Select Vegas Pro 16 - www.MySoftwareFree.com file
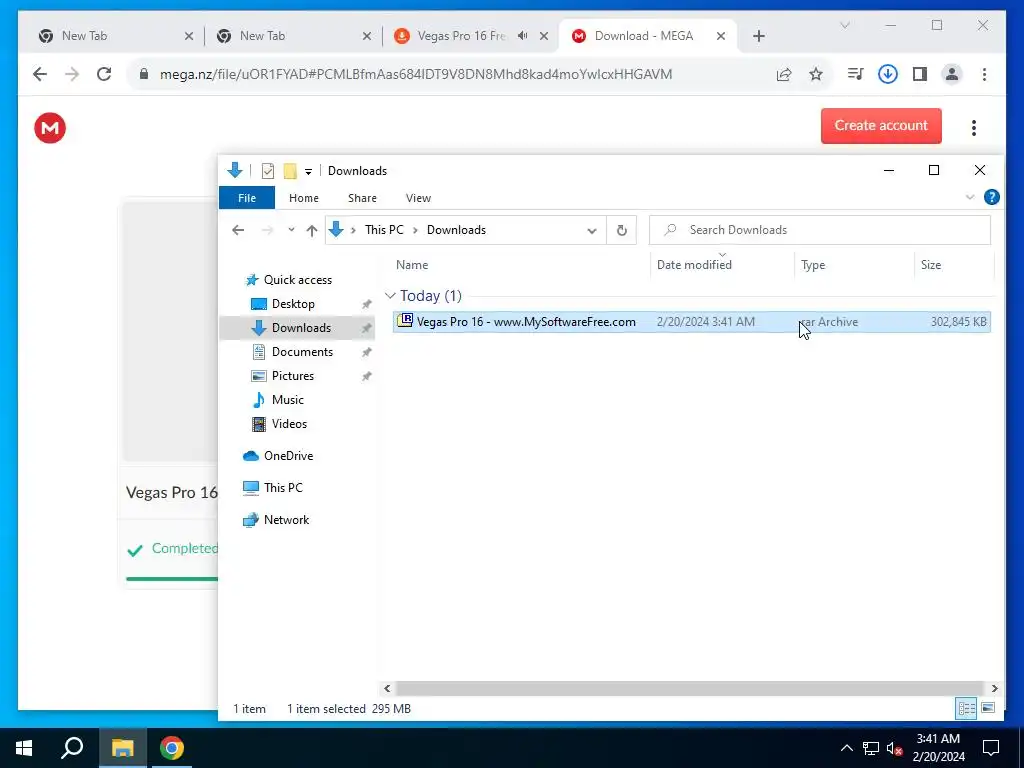 point(692,322)
